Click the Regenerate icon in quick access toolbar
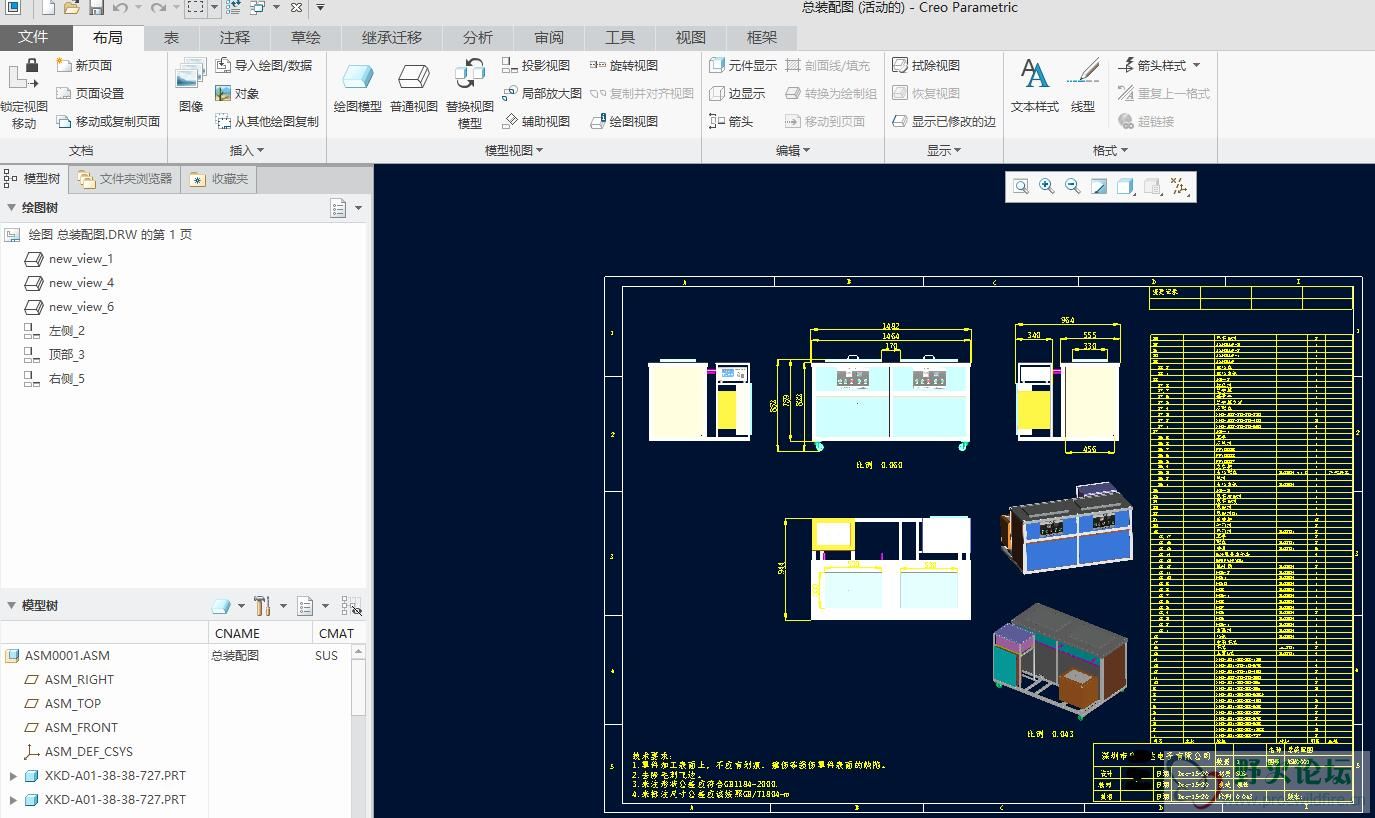Screen dimensions: 1375x818 click(233, 8)
